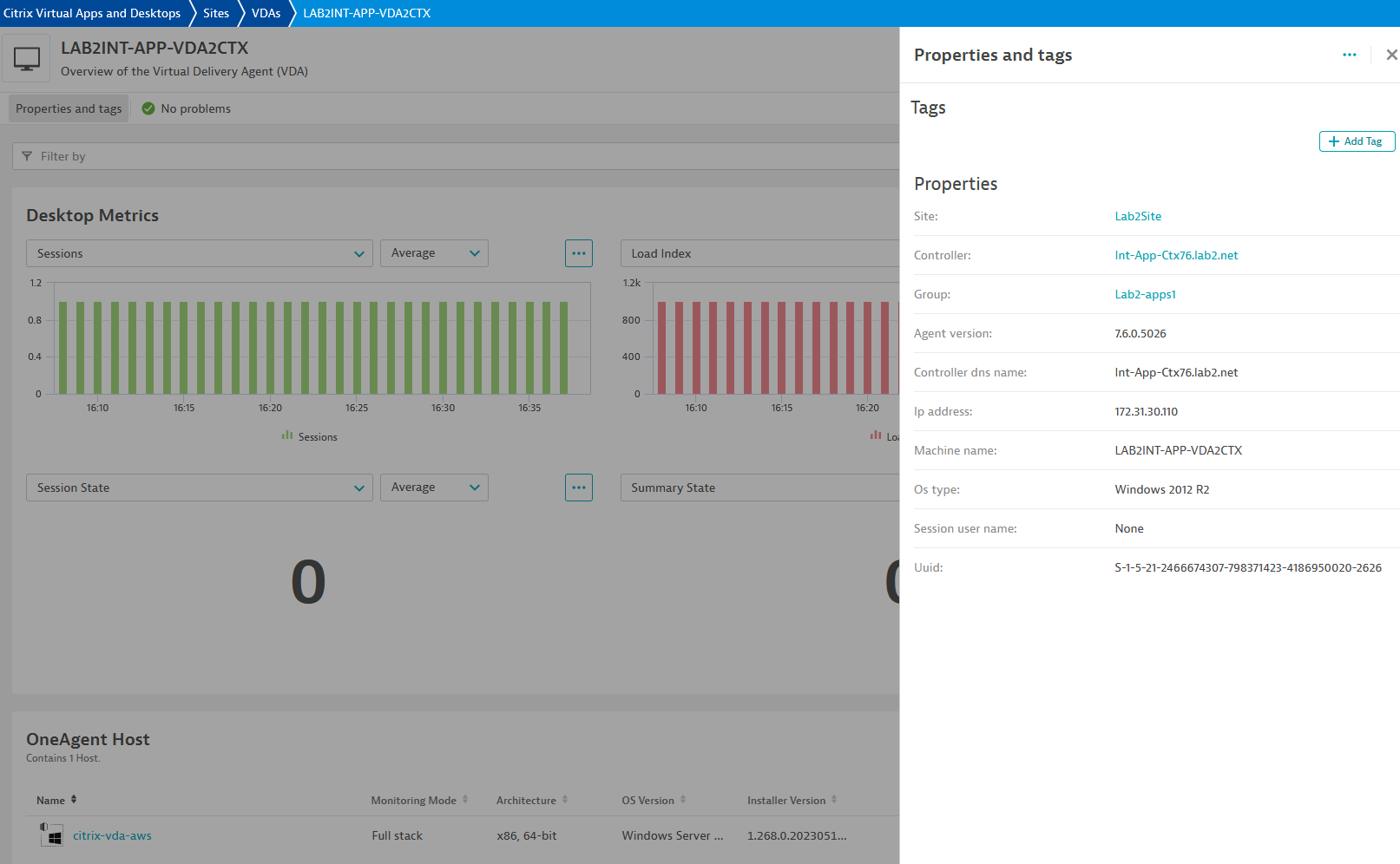Sort by Monitoring Mode column

tap(419, 800)
